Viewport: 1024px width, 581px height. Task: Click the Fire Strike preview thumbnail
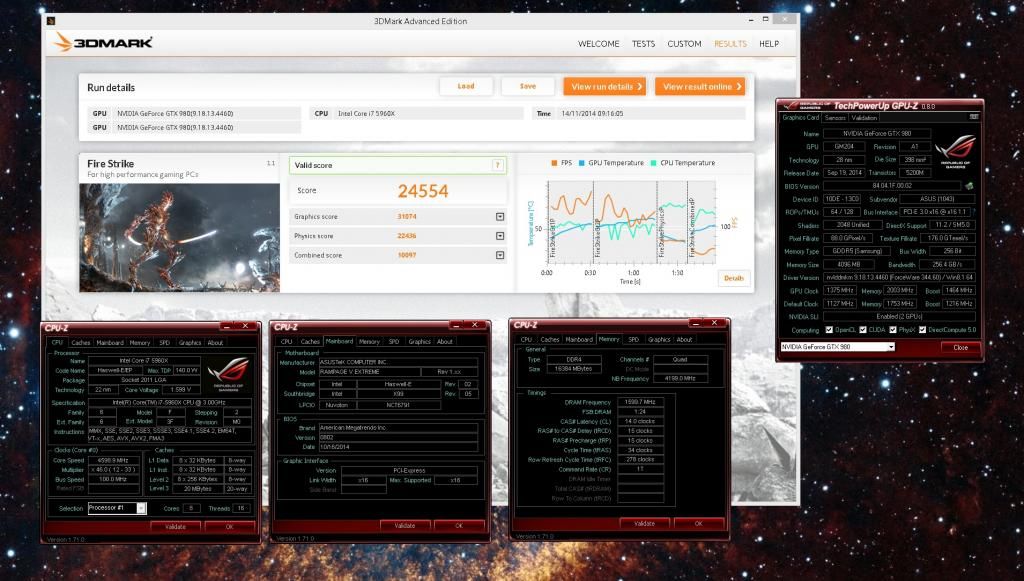[180, 238]
